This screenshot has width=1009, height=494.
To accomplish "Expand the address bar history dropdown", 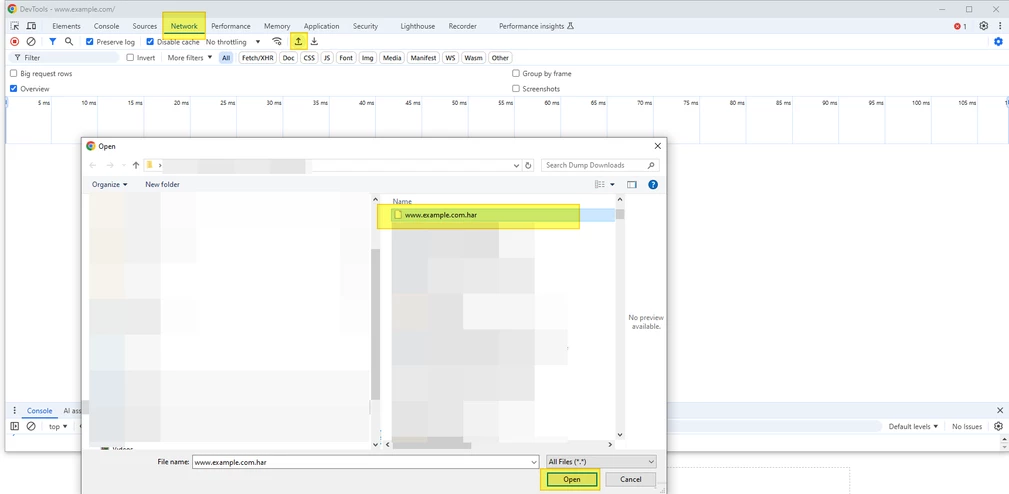I will (516, 165).
